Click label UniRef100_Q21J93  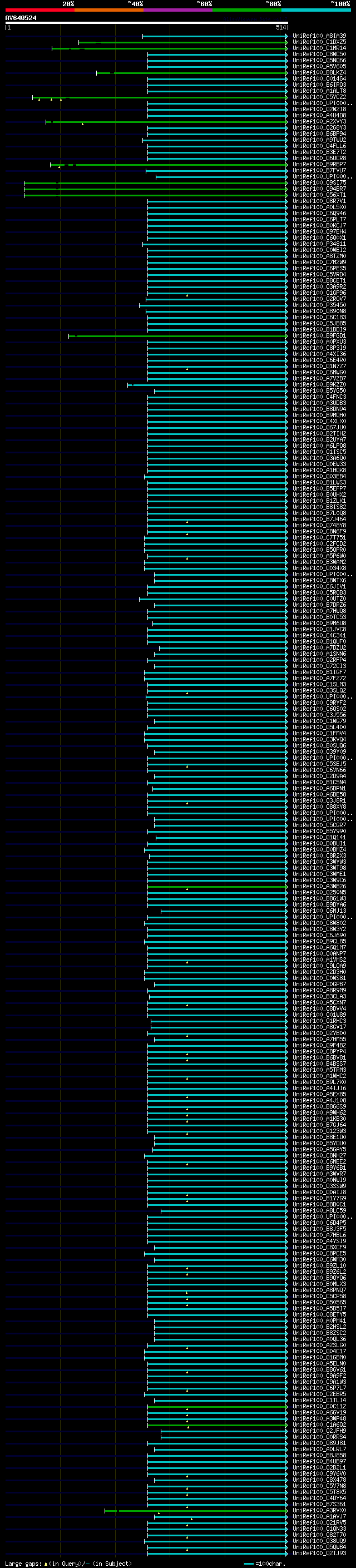pyautogui.click(x=319, y=1554)
